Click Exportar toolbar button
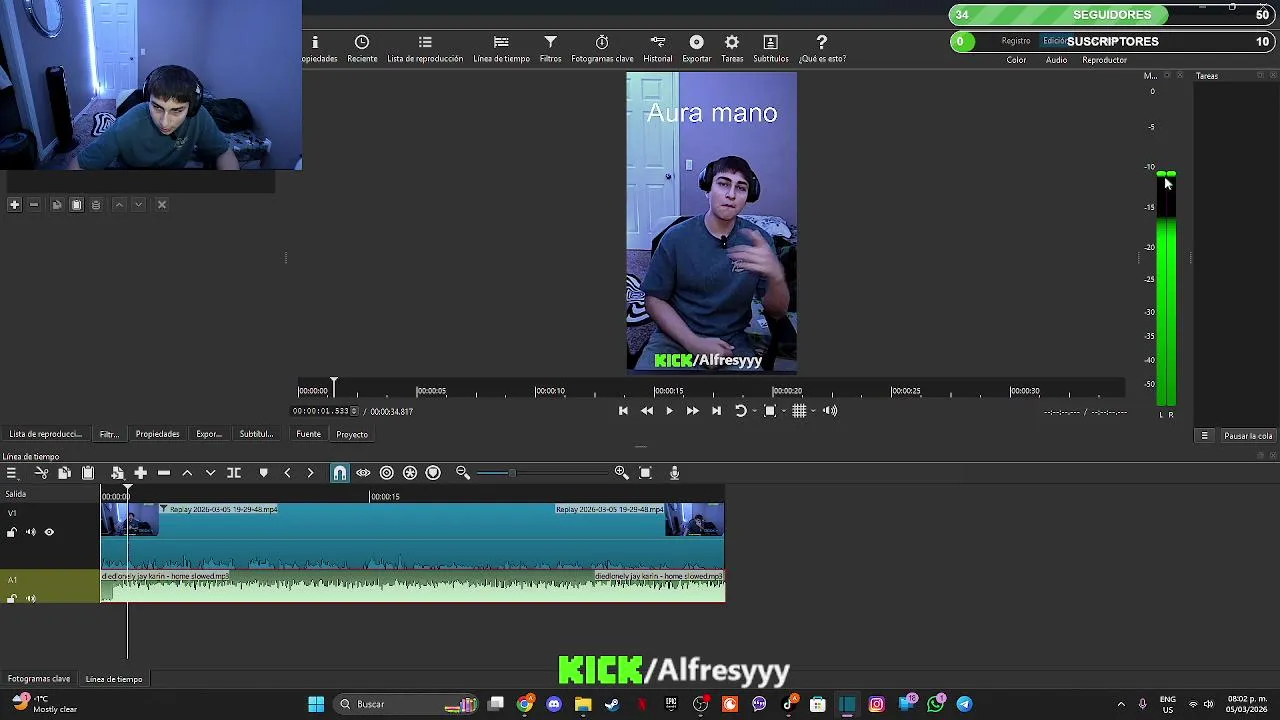This screenshot has width=1280, height=720. click(697, 49)
